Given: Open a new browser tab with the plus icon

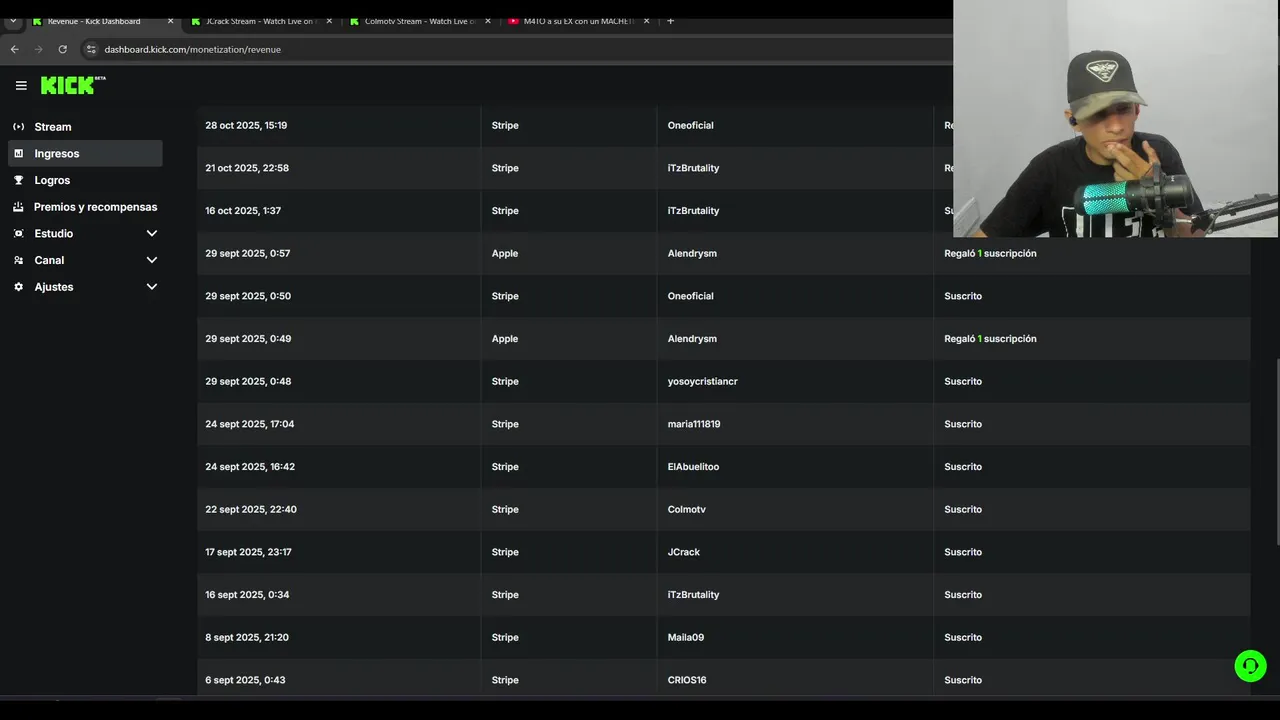Looking at the screenshot, I should (670, 21).
